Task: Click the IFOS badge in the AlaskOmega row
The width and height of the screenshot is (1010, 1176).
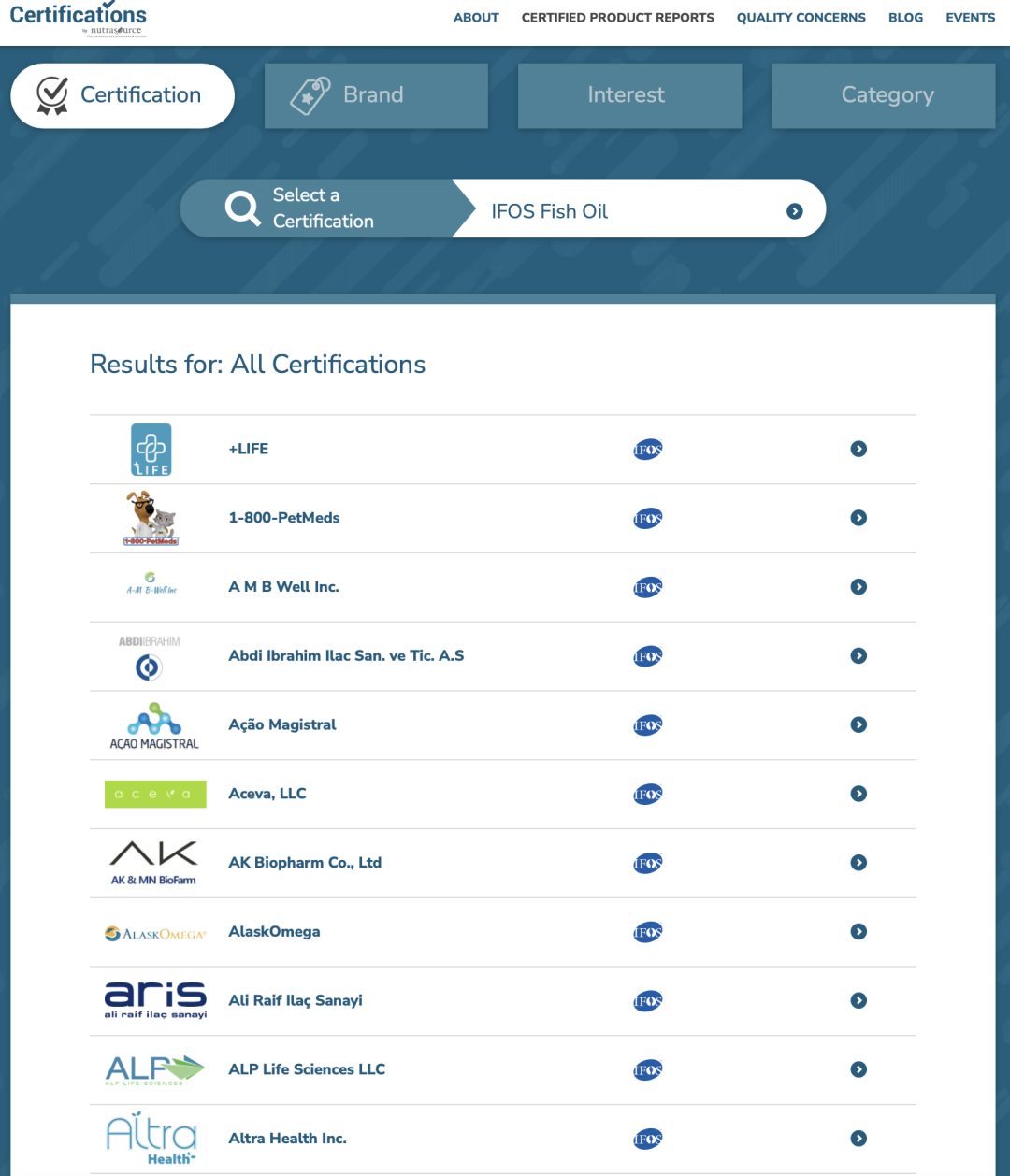Action: coord(647,932)
